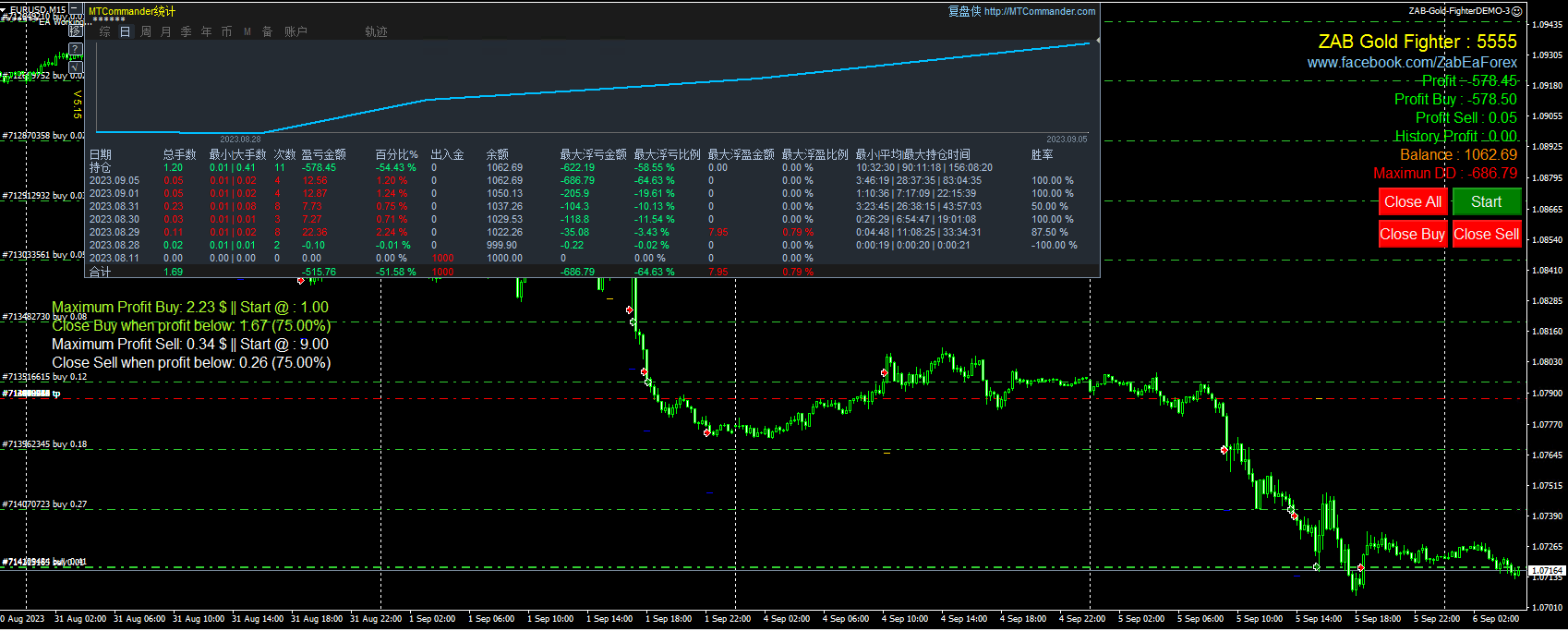Click the smiley face EA status icon
The image size is (1568, 631).
tap(1516, 11)
